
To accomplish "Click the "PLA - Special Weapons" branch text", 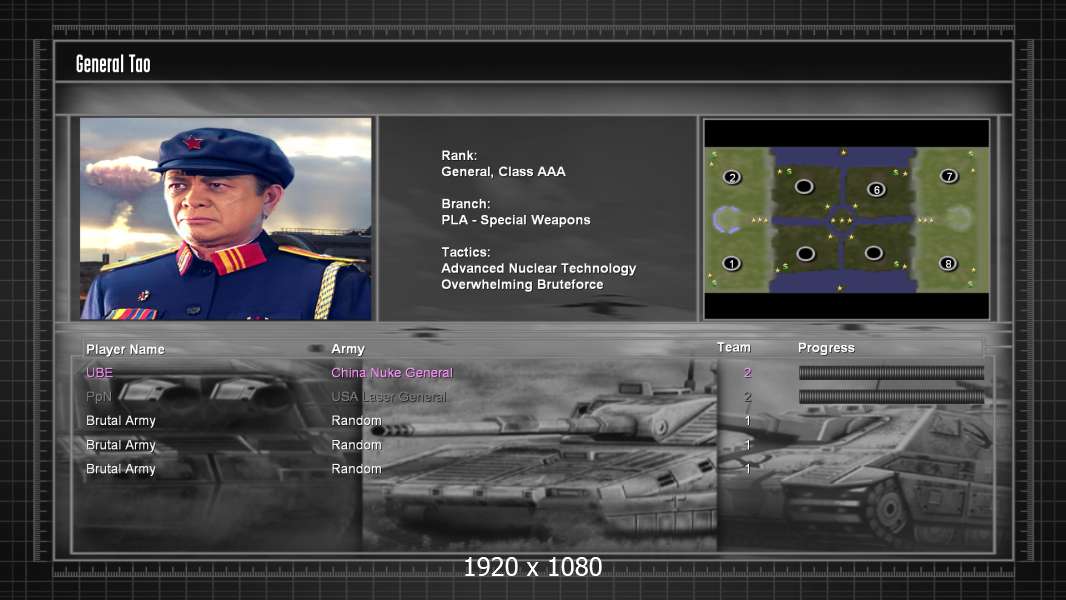I will point(515,220).
